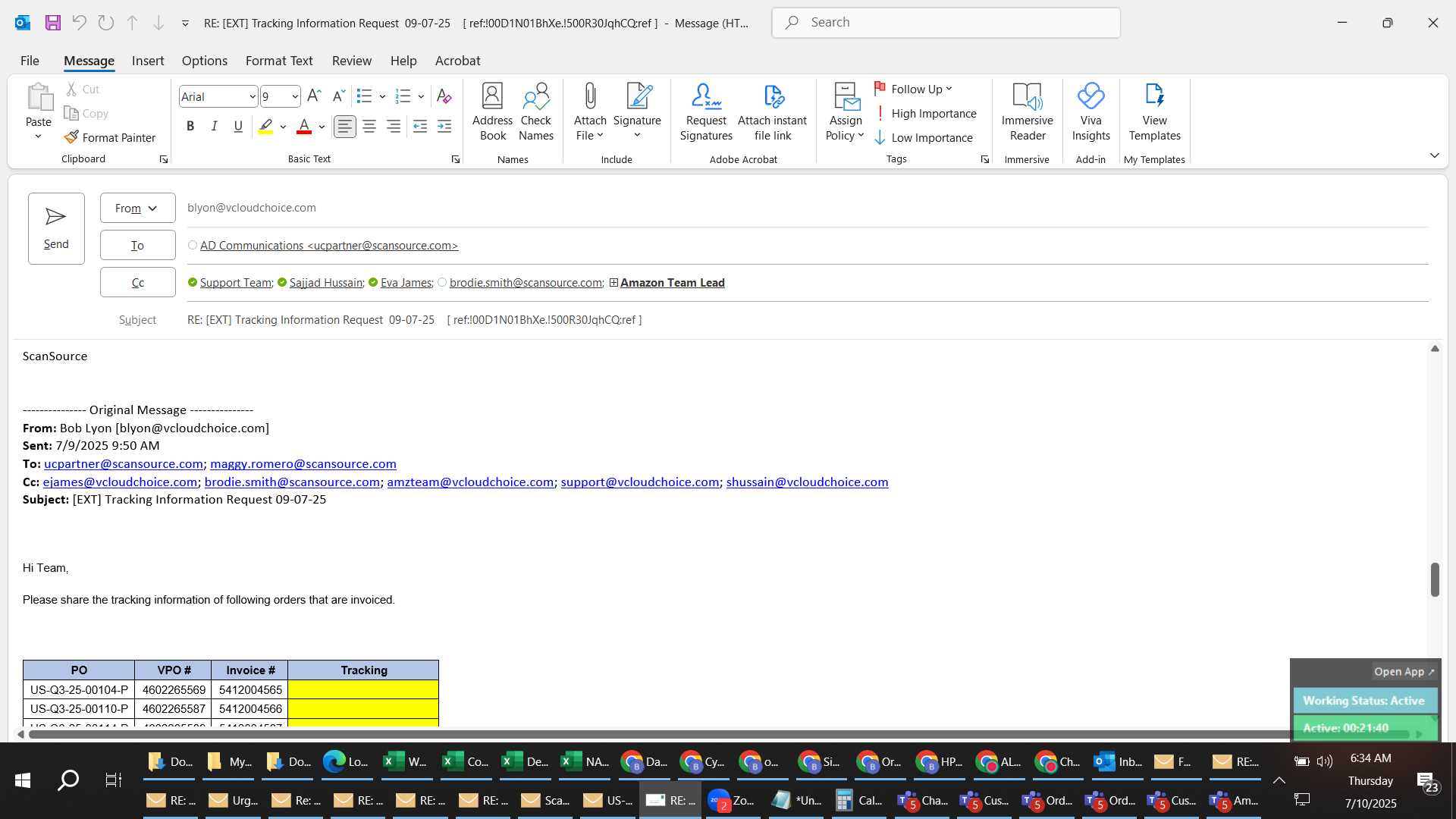
Task: Right align the paragraph
Action: pos(394,127)
